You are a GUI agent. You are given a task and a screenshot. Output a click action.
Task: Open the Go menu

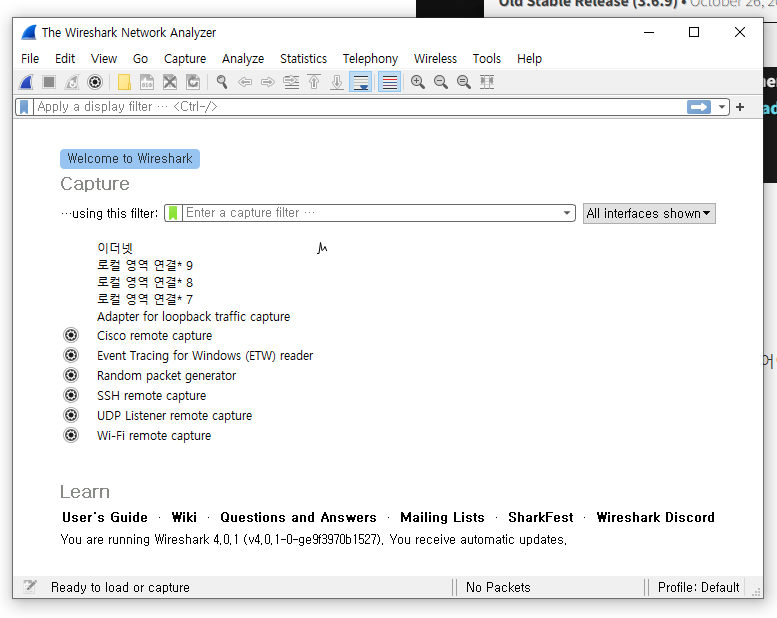pos(140,58)
